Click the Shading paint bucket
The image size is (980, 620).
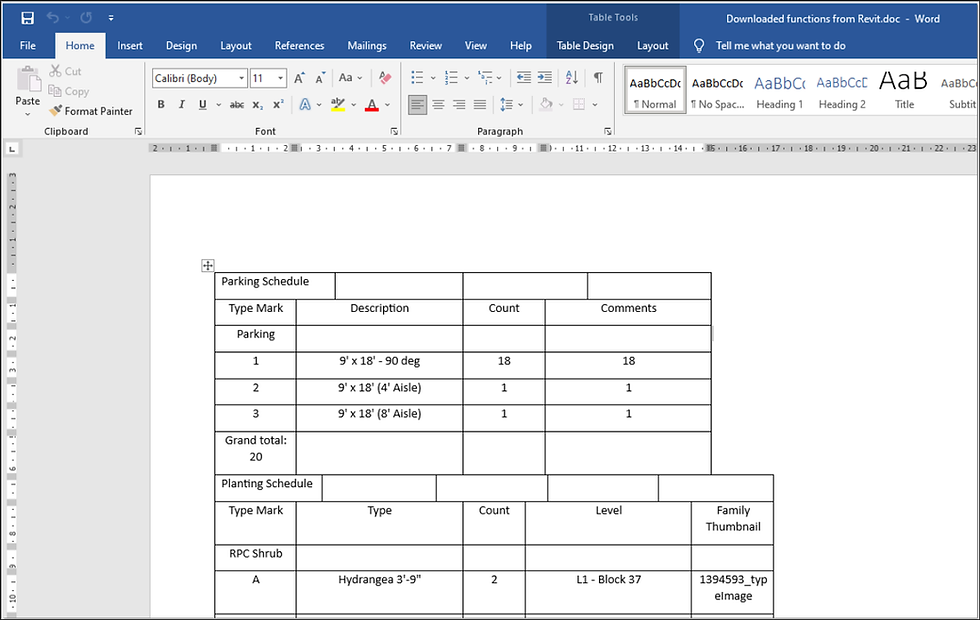(546, 104)
